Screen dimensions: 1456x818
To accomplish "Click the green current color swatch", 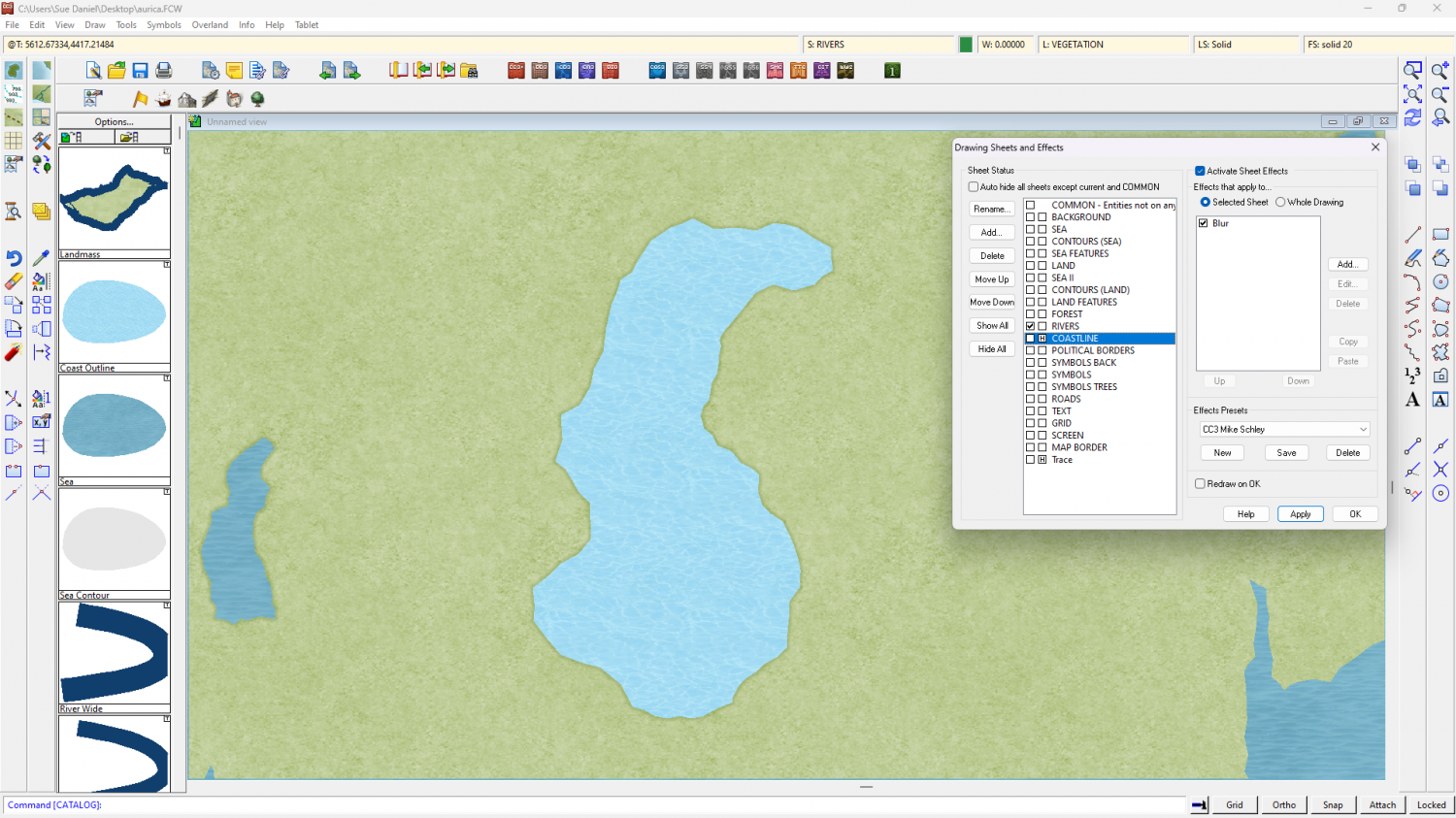I will click(x=966, y=44).
